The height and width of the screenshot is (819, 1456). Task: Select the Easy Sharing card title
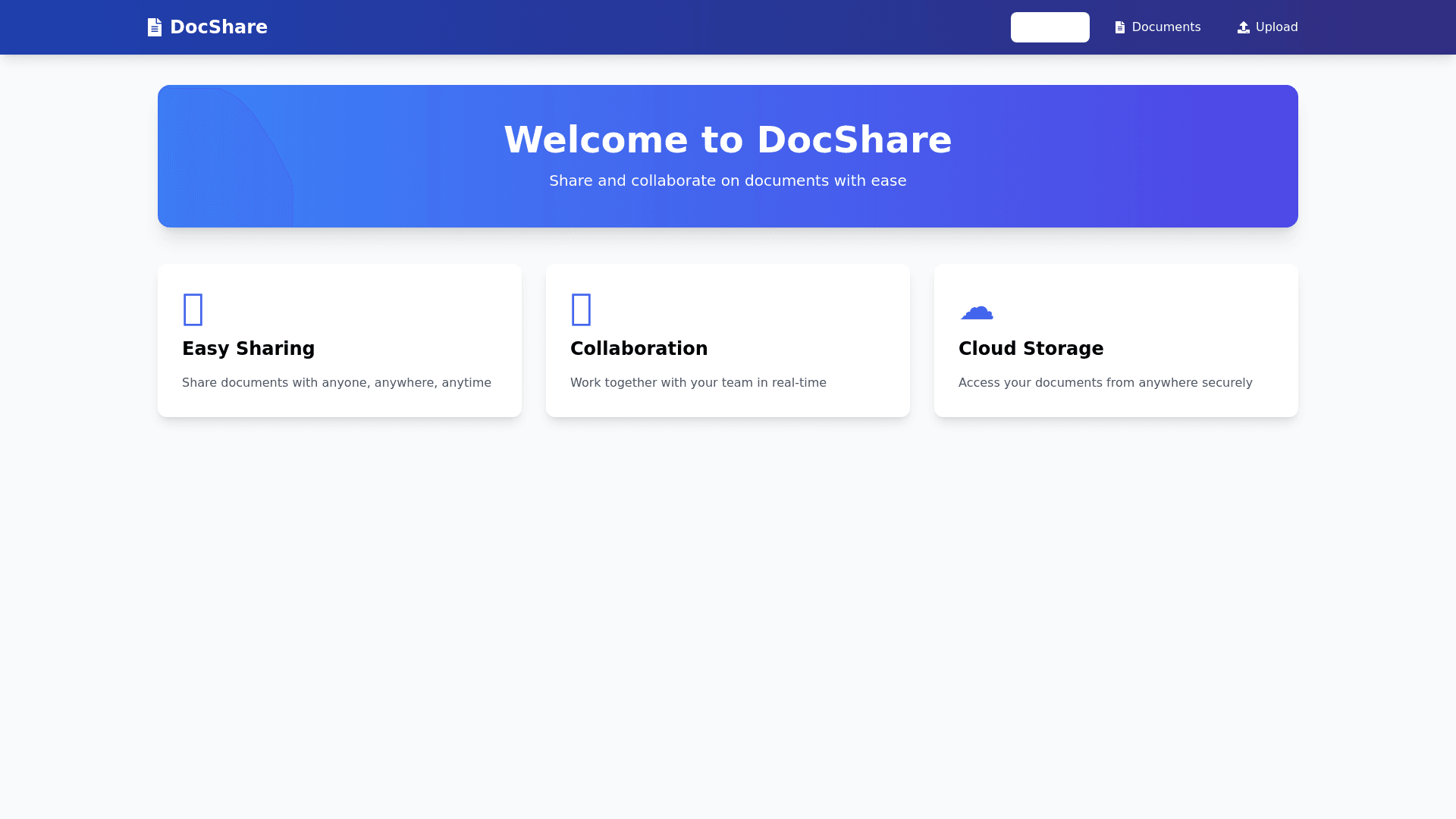248,349
